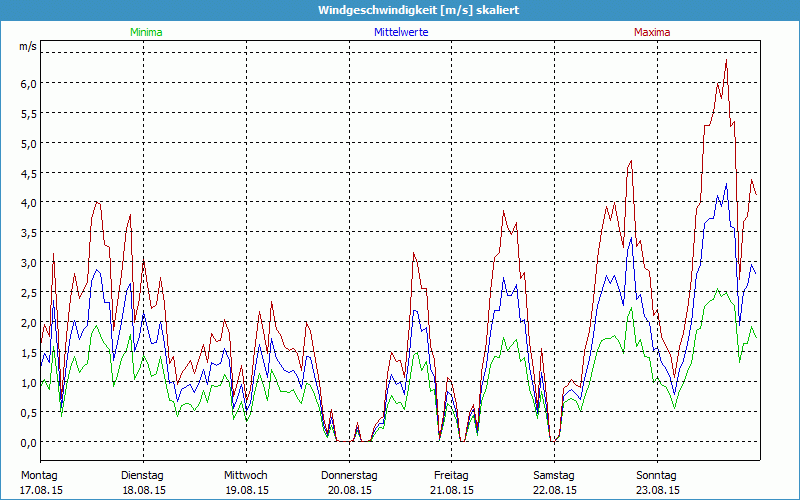Select the 6,0 y-axis value
Viewport: 800px width, 500px height.
point(28,84)
